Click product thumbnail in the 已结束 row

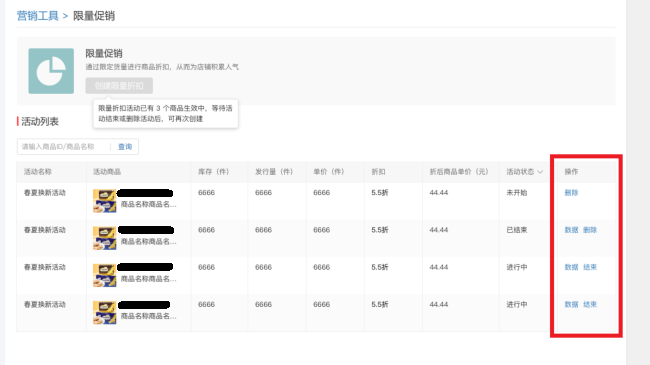coord(104,238)
